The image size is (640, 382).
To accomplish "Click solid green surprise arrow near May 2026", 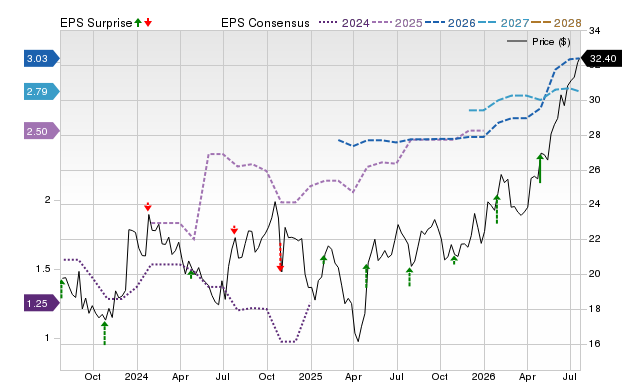I will [540, 168].
